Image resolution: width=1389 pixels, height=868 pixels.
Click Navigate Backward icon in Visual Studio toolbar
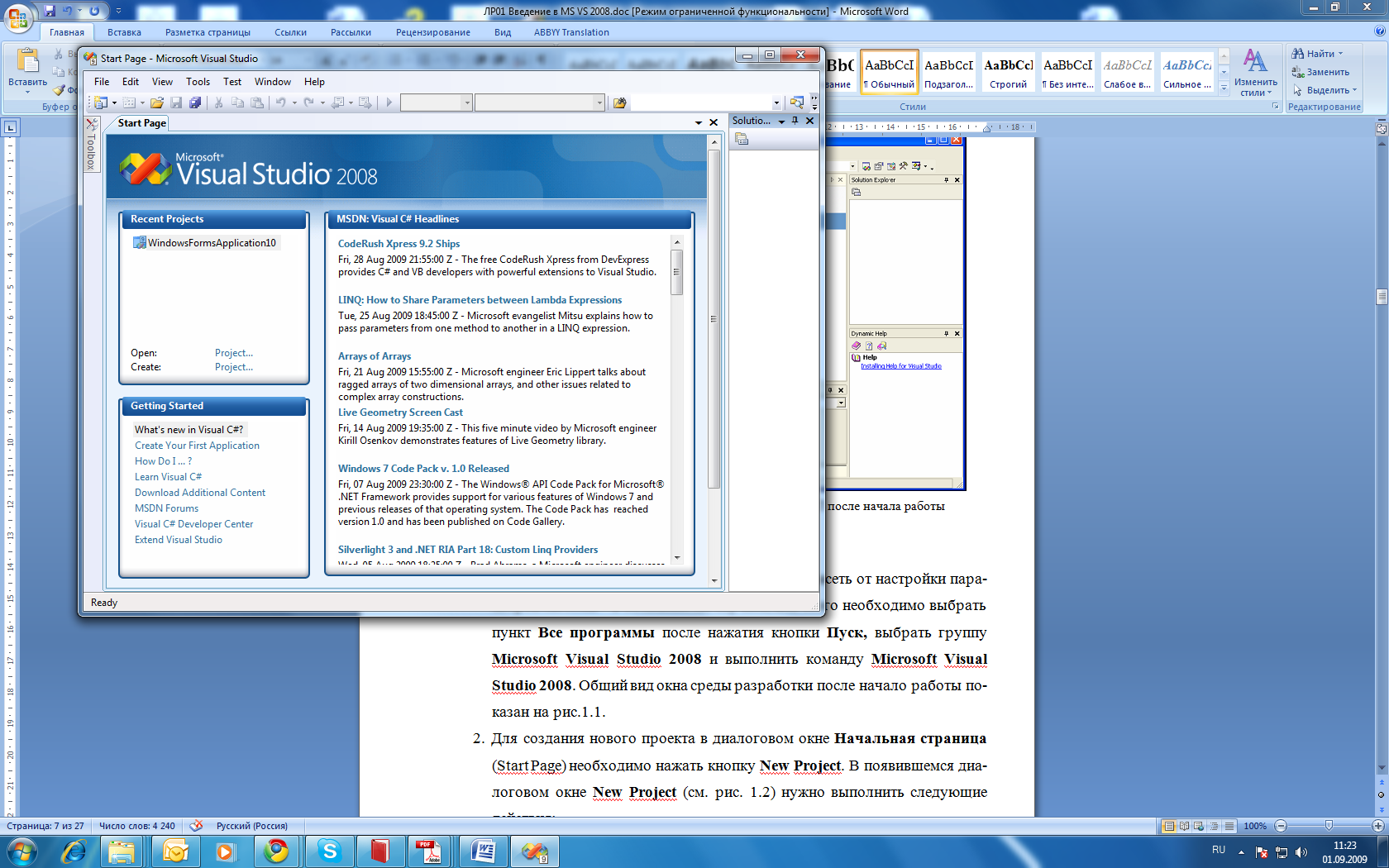click(337, 103)
